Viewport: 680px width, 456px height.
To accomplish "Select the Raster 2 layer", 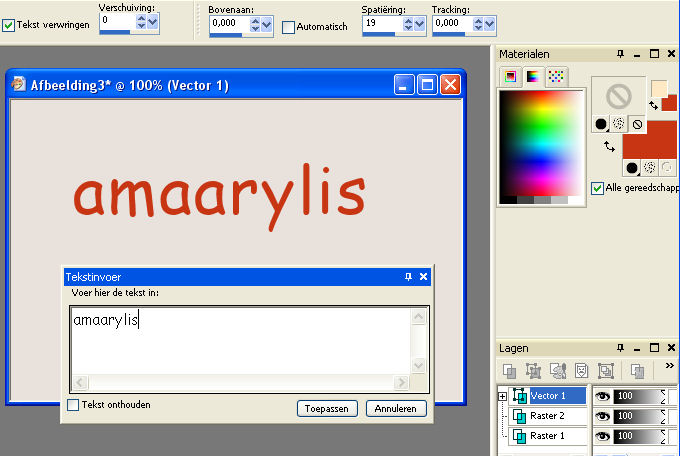I will coord(547,416).
